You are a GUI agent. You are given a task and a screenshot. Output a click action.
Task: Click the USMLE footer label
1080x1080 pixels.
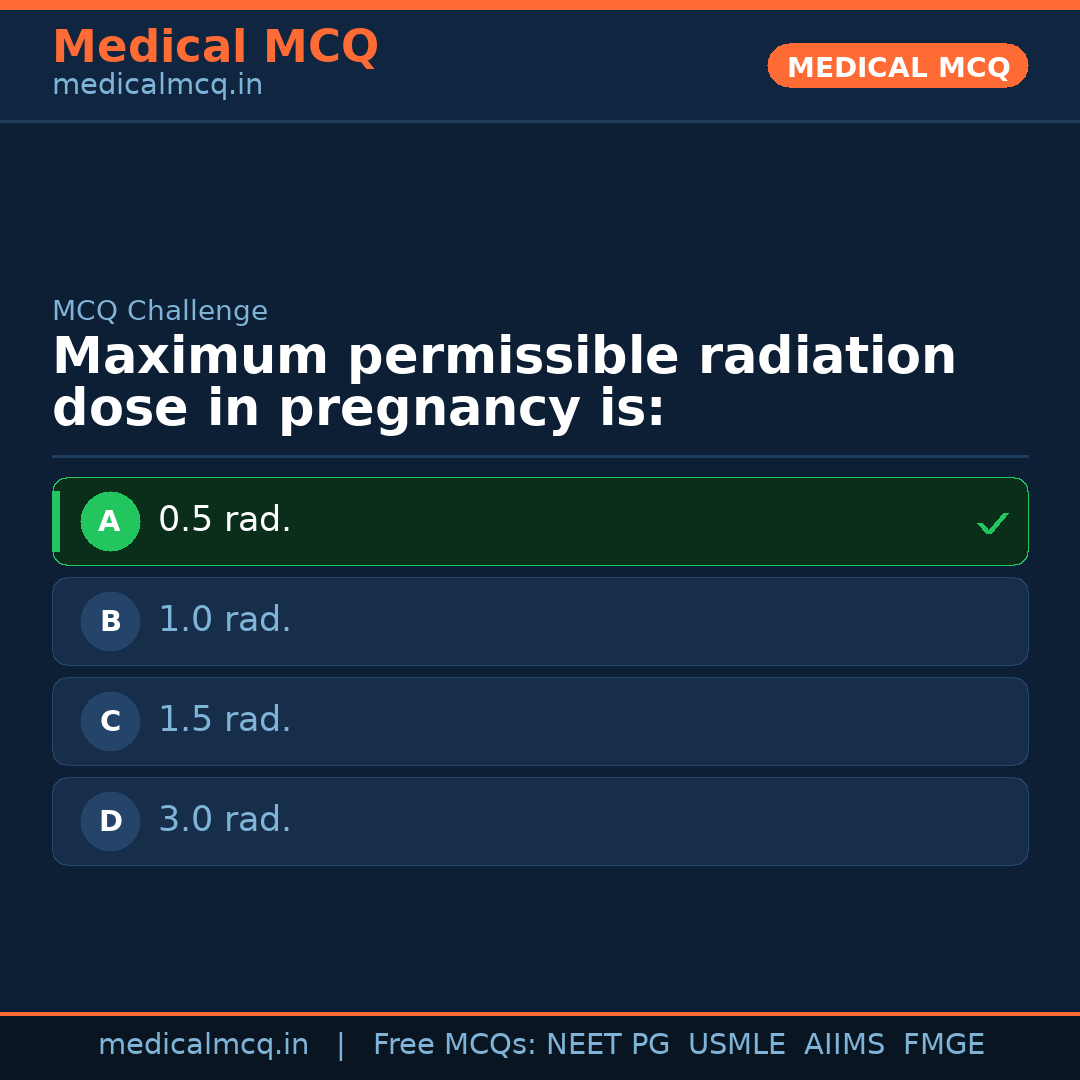click(x=736, y=1045)
